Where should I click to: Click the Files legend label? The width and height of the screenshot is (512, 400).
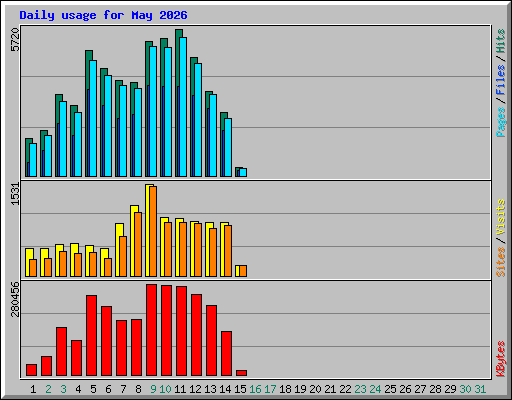point(501,80)
